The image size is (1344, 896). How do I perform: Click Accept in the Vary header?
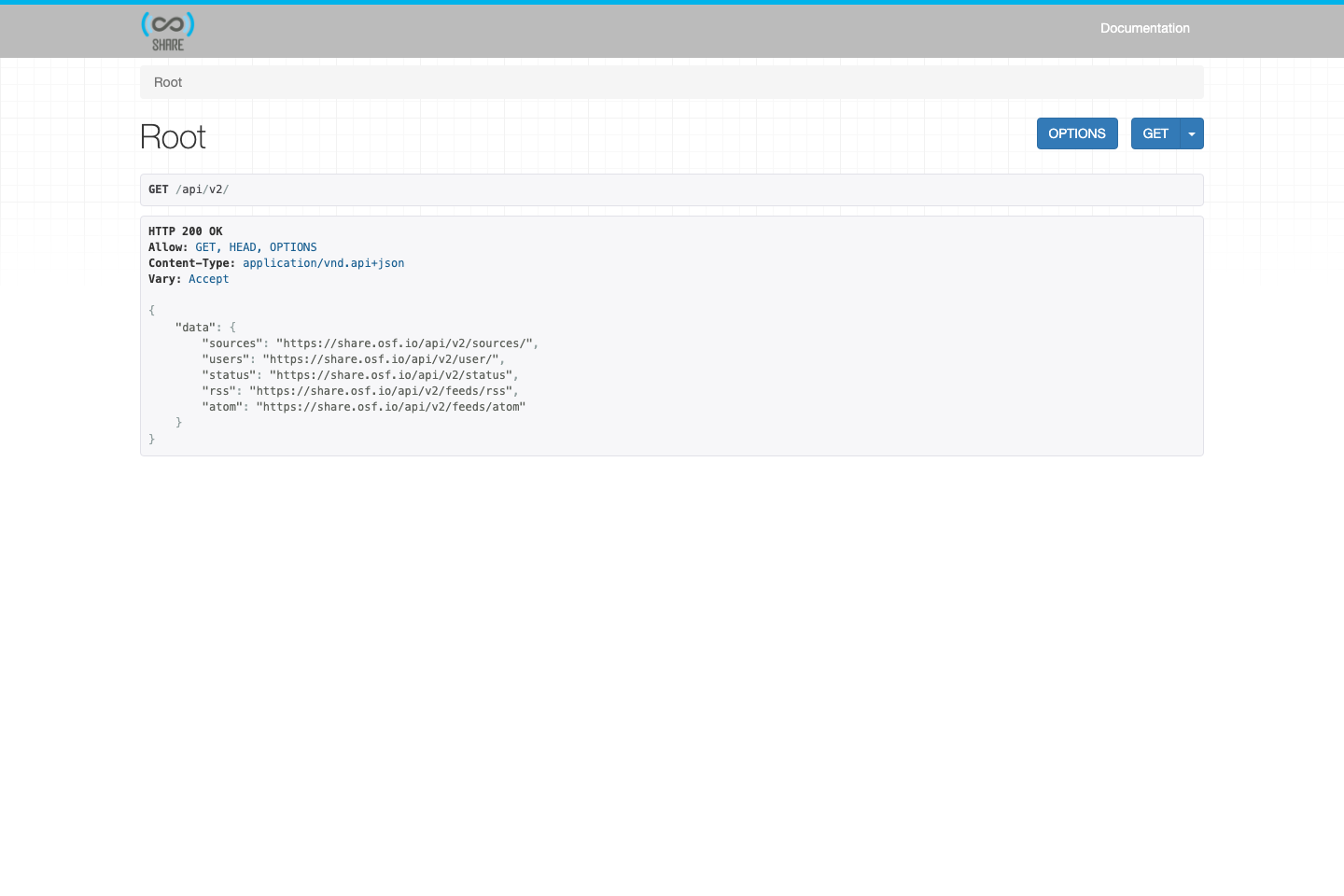click(x=208, y=278)
